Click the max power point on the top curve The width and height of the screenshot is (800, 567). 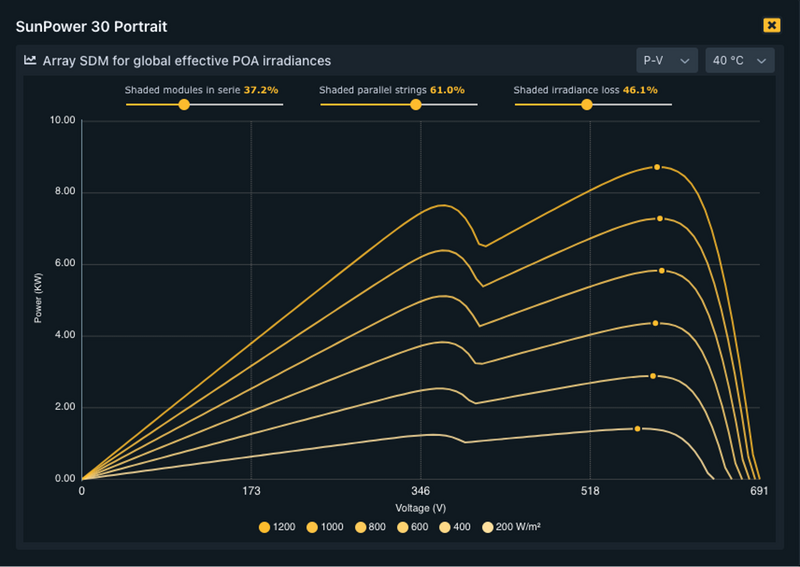pos(657,167)
